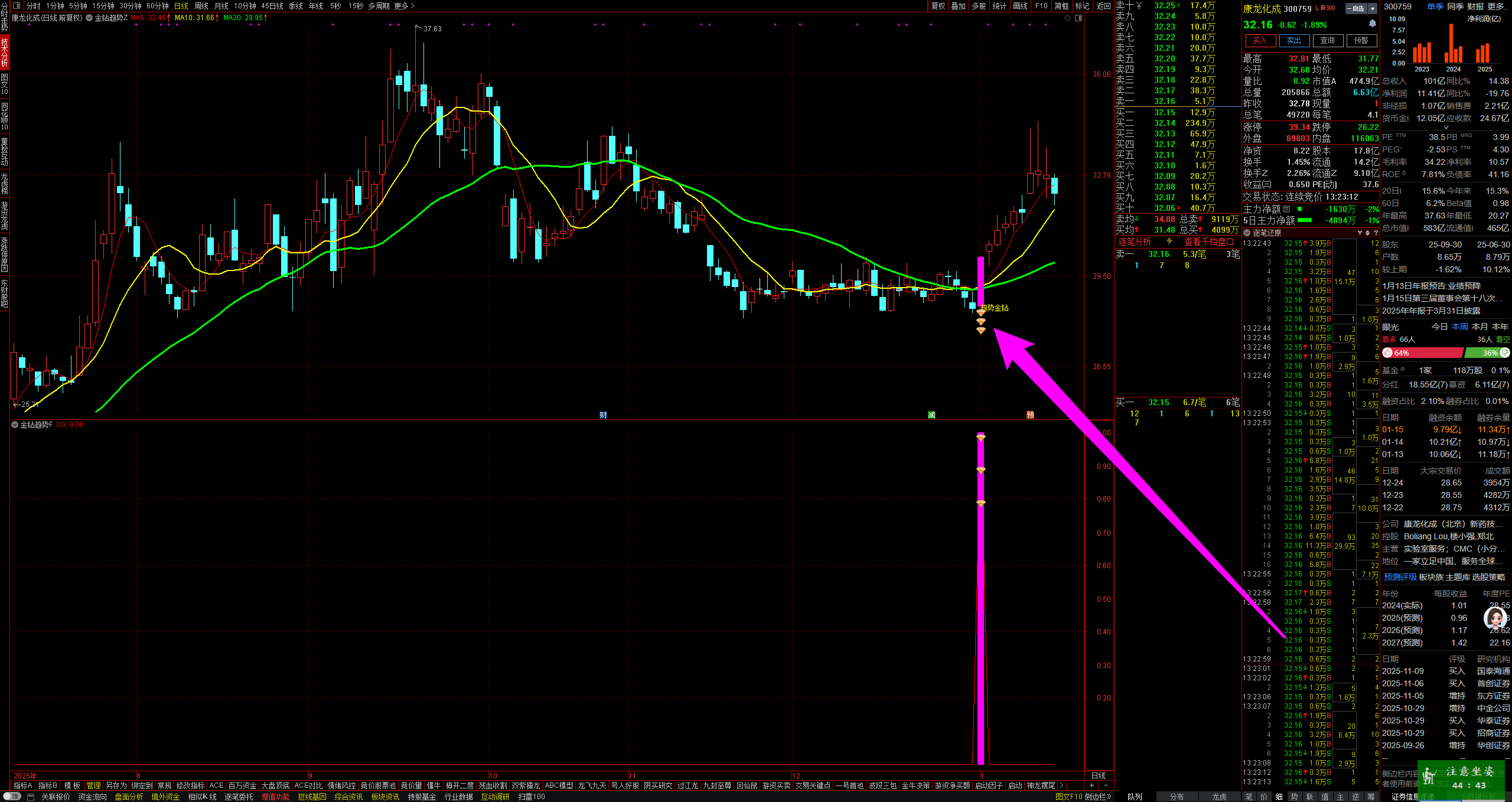Toggle the 弹 switch in bottom bar
Image resolution: width=1512 pixels, height=802 pixels.
tap(11, 797)
